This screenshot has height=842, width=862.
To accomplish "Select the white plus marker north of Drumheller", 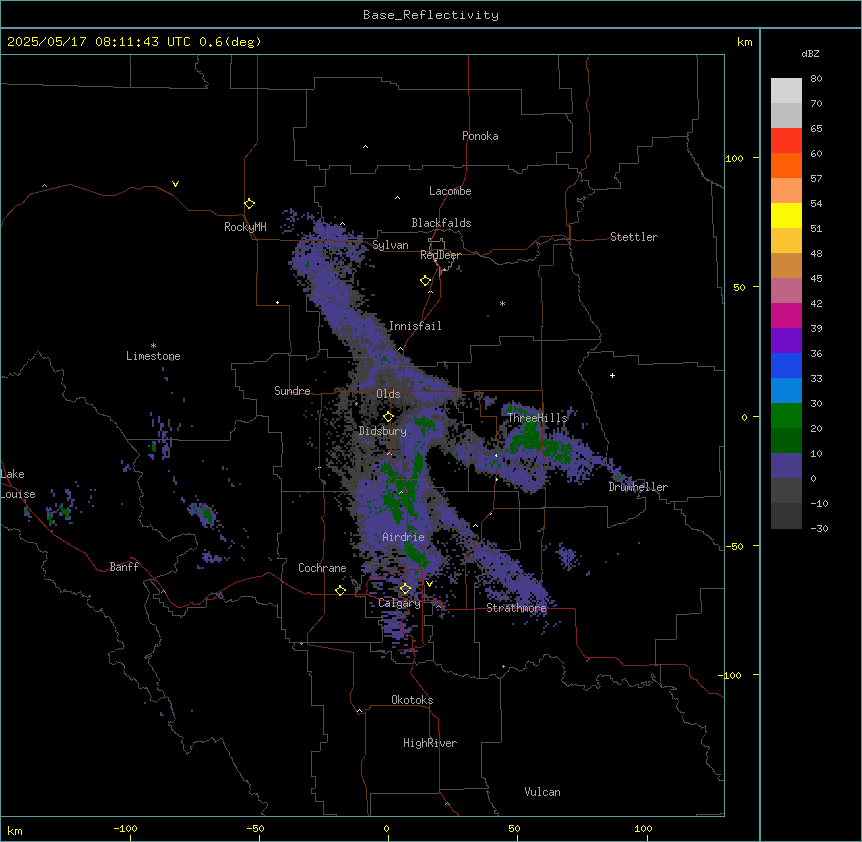I will [612, 375].
